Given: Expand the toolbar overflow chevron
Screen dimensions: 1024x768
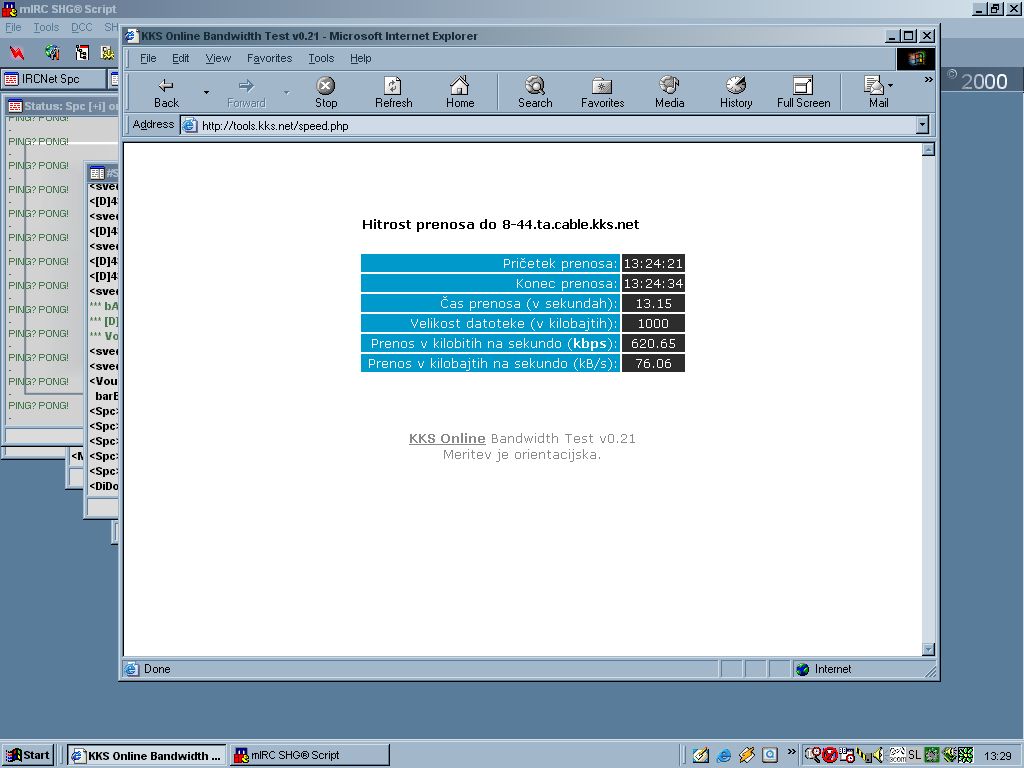Looking at the screenshot, I should point(929,80).
